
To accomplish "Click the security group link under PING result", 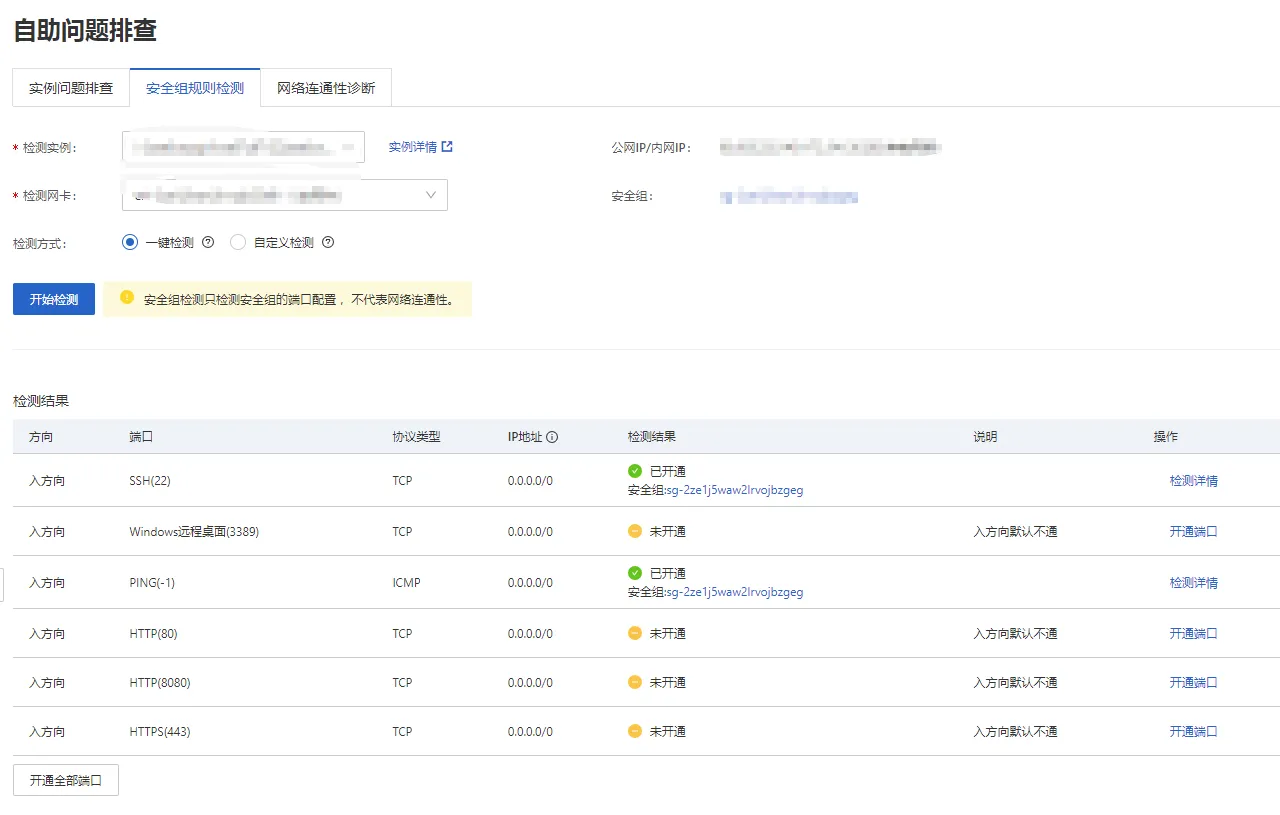I will coord(734,592).
